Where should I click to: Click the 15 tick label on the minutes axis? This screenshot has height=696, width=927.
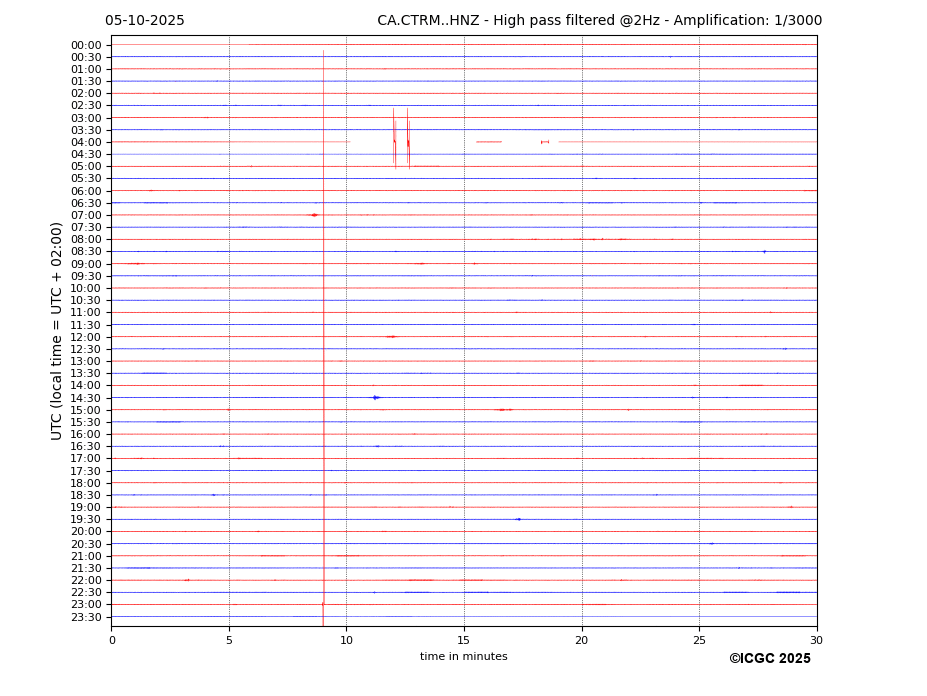coord(464,640)
